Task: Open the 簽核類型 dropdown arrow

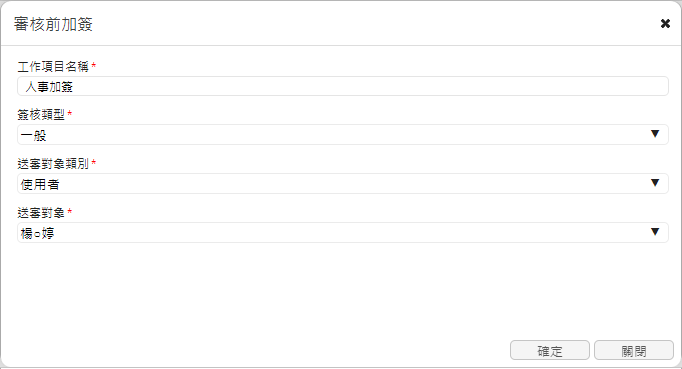Action: click(655, 134)
